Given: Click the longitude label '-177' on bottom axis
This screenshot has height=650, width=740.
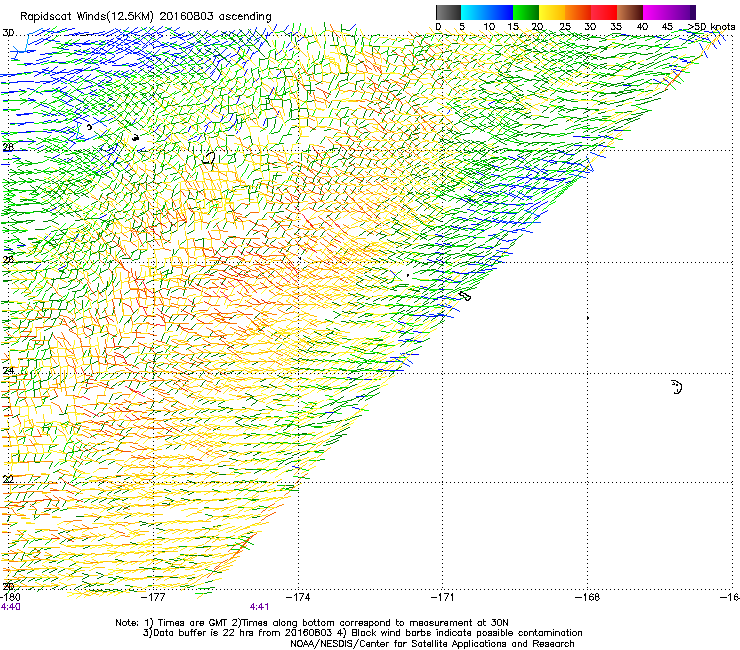Looking at the screenshot, I should (x=154, y=597).
